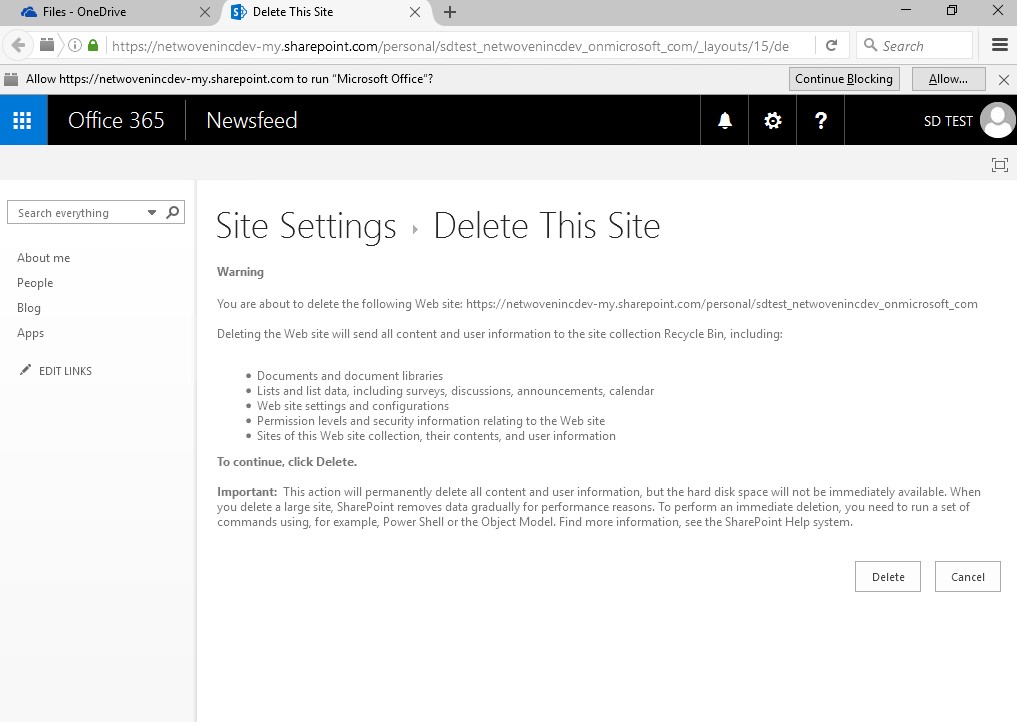The width and height of the screenshot is (1017, 722).
Task: Open the browser hamburger menu
Action: [x=999, y=45]
